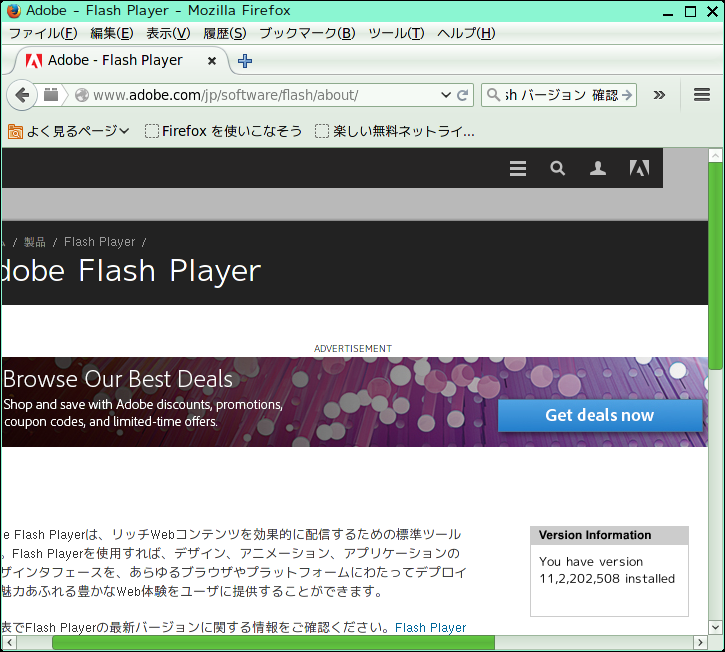Image resolution: width=725 pixels, height=652 pixels.
Task: Open the ブックマーク(B) menu
Action: coord(307,33)
